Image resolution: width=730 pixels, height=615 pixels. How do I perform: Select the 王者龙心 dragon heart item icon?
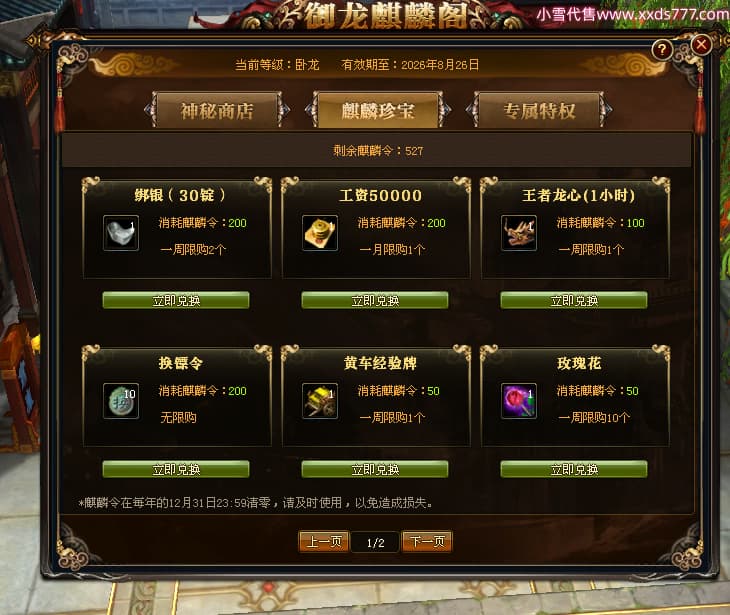(519, 233)
